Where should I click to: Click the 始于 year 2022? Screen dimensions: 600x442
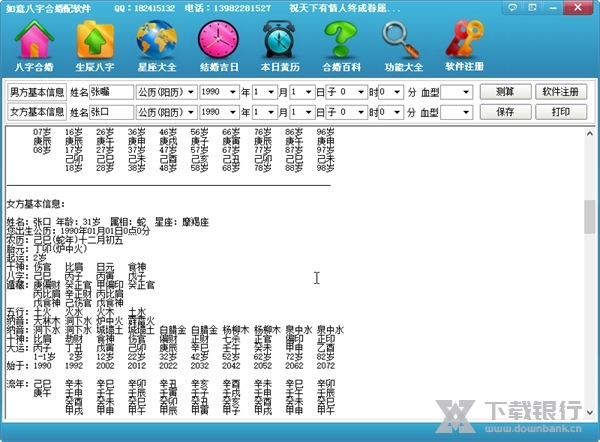point(168,365)
